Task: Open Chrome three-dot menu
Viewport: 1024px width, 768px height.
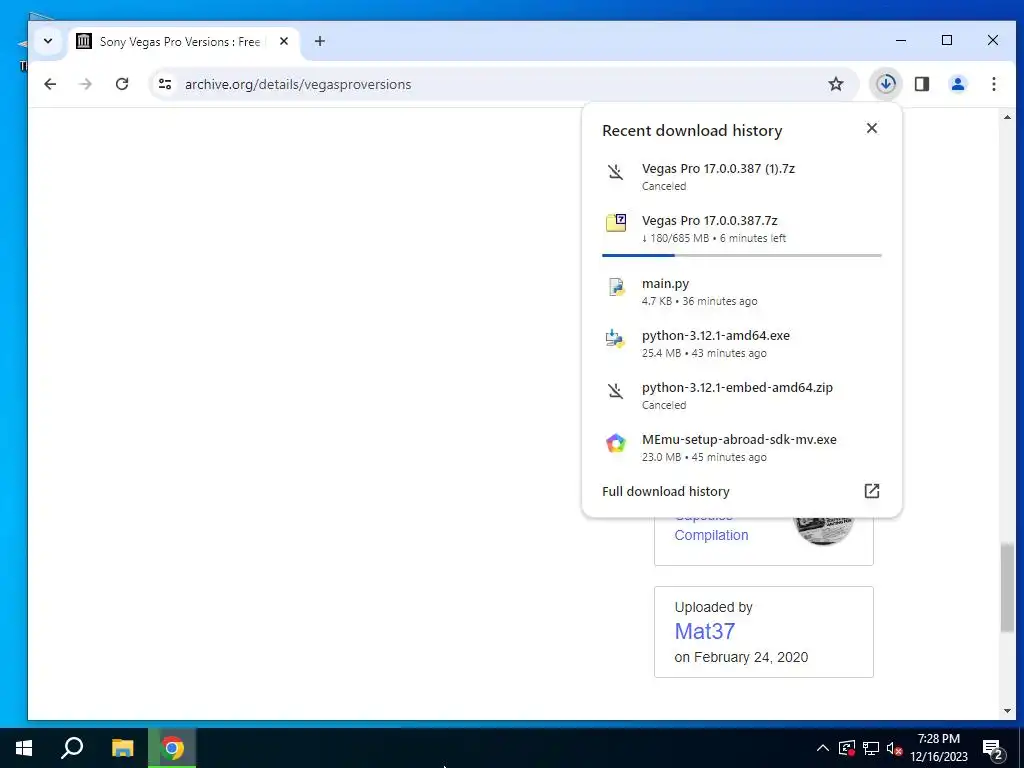Action: tap(993, 84)
